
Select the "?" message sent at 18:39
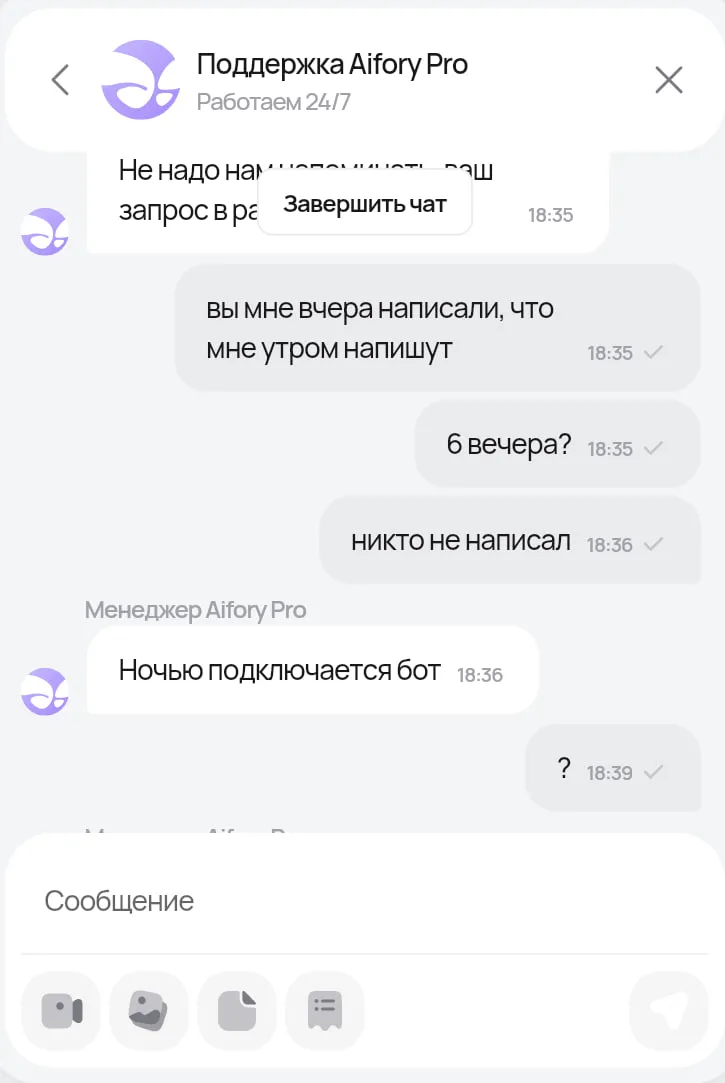tap(613, 768)
